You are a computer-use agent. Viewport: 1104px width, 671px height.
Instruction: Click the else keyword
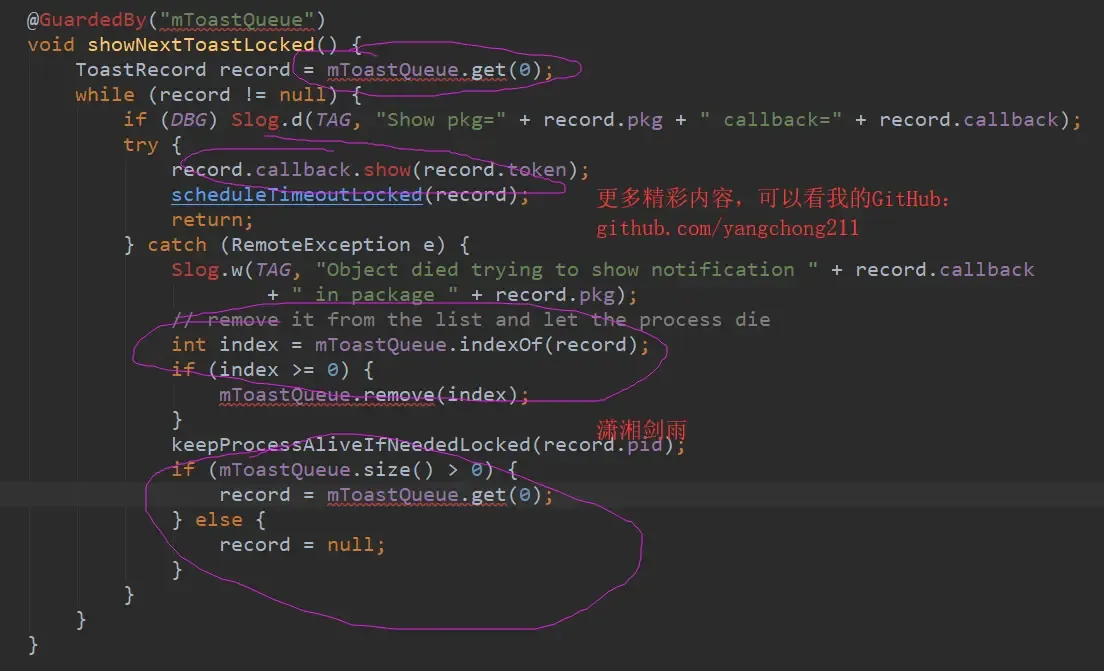tap(218, 520)
